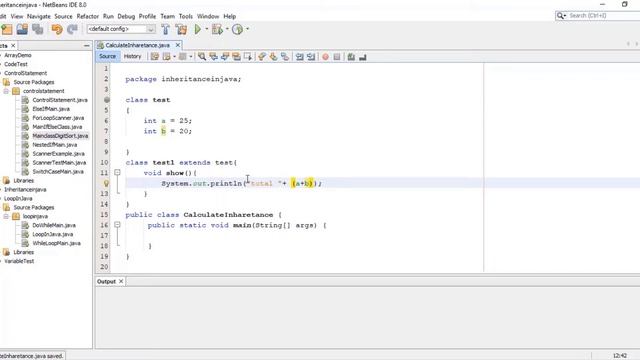Select MainclassDigitSort.java in the tree

click(x=60, y=136)
